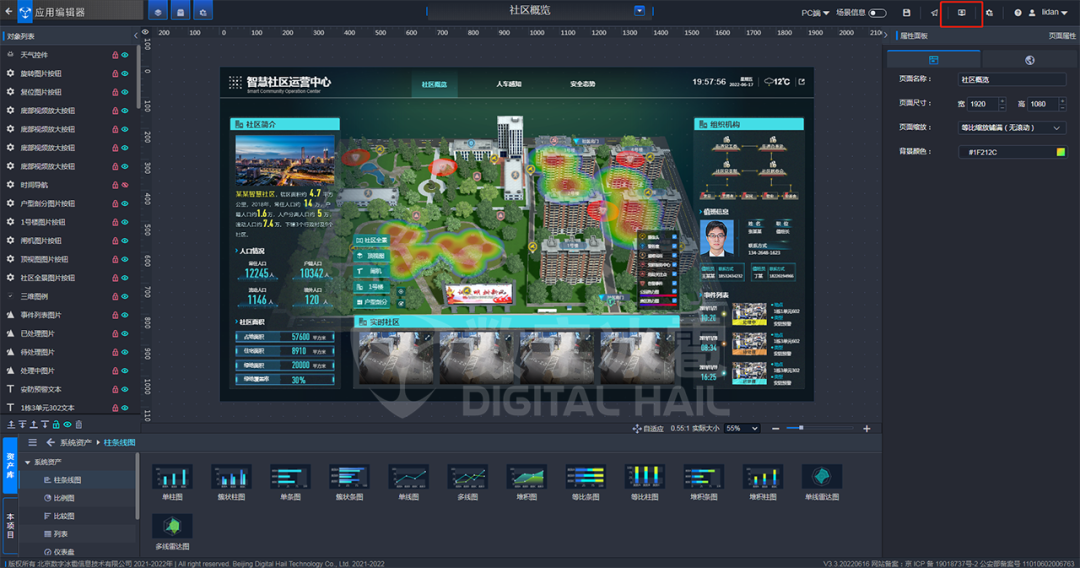Open the 页面缩放 dropdown
Image resolution: width=1080 pixels, height=568 pixels.
(1012, 127)
